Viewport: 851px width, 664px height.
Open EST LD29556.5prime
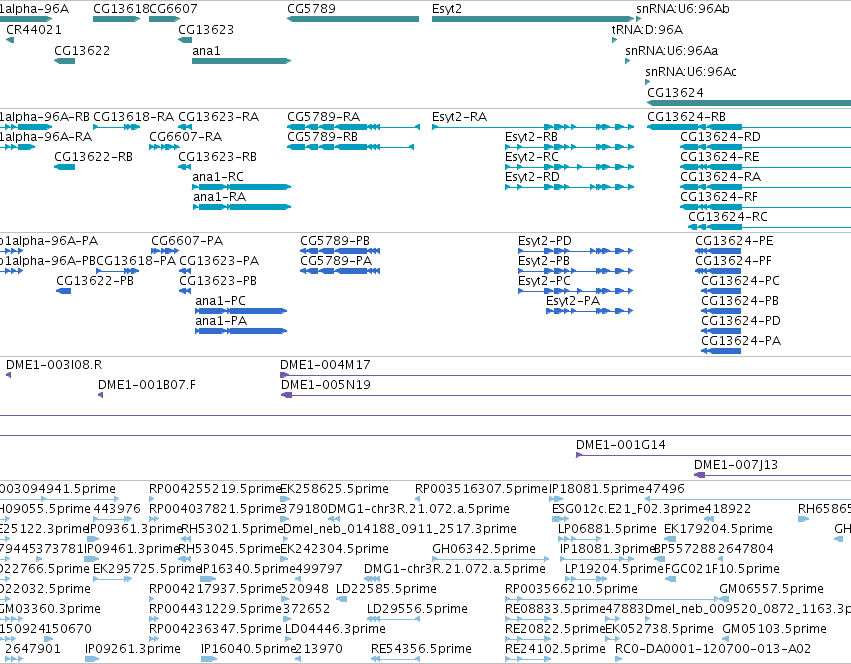(x=393, y=619)
